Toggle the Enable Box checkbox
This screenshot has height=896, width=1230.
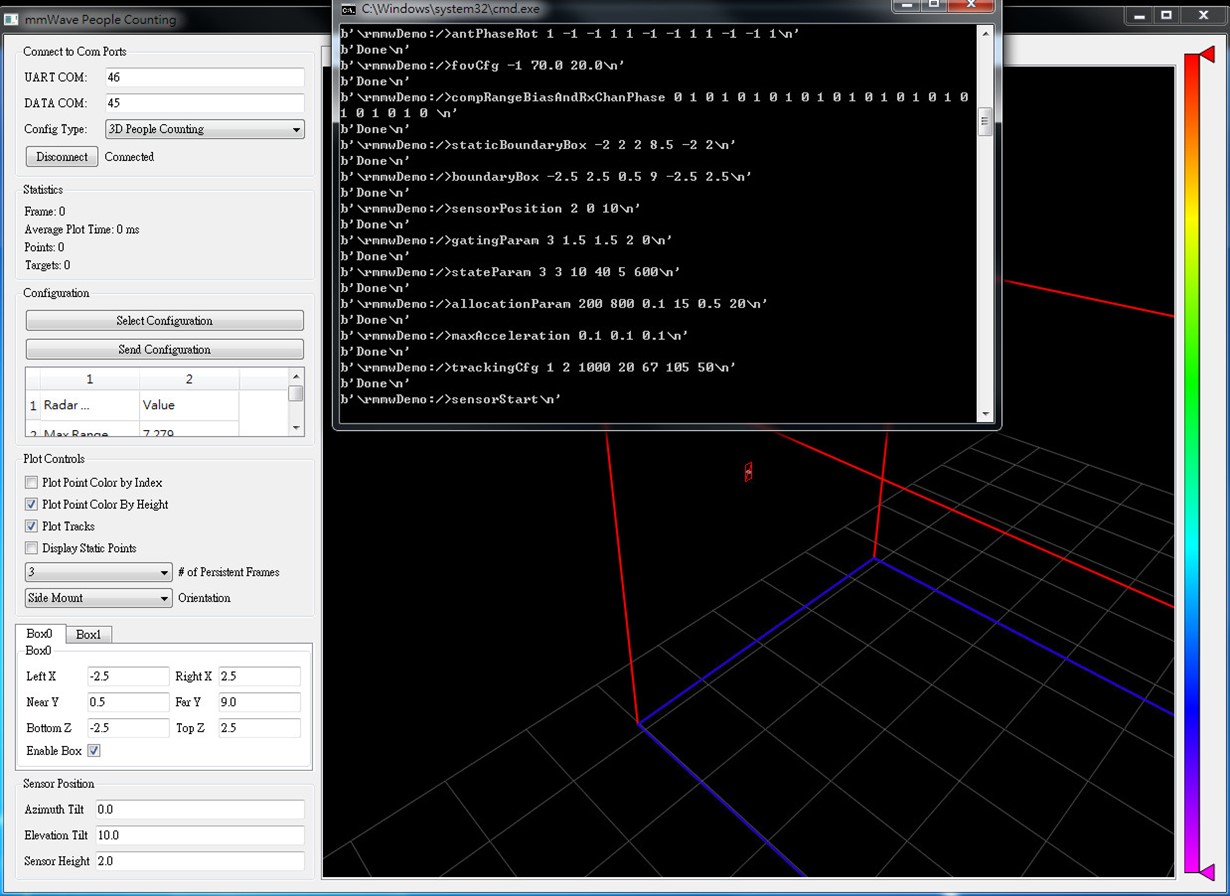(x=94, y=751)
